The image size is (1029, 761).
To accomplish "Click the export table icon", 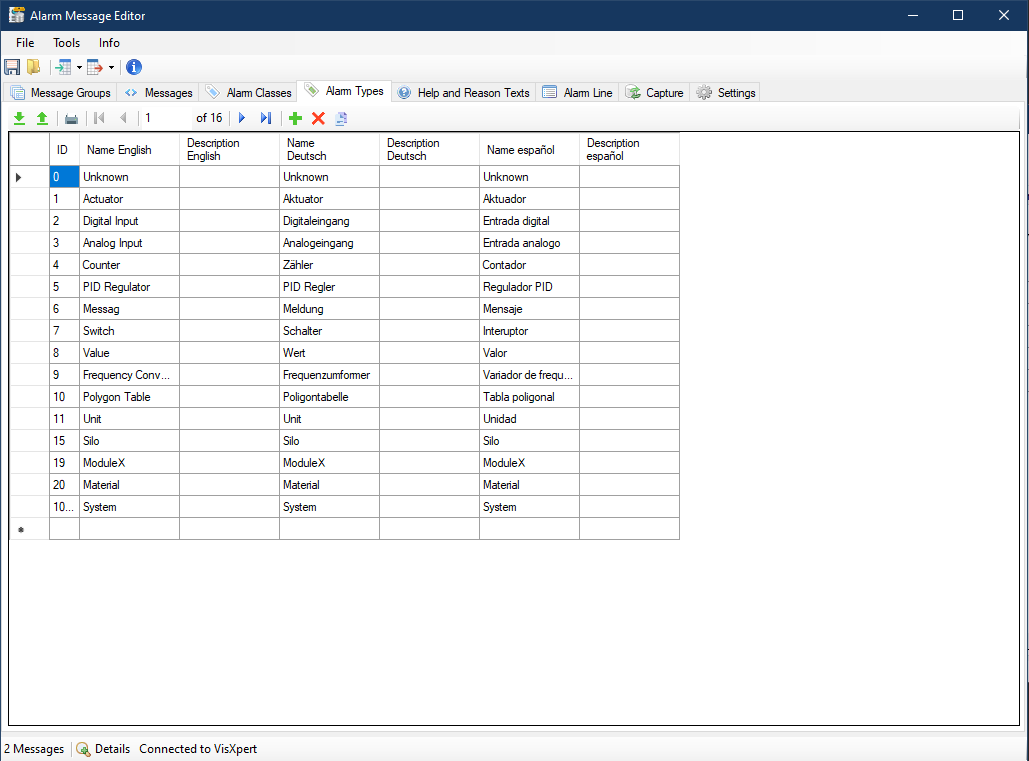I will (92, 67).
